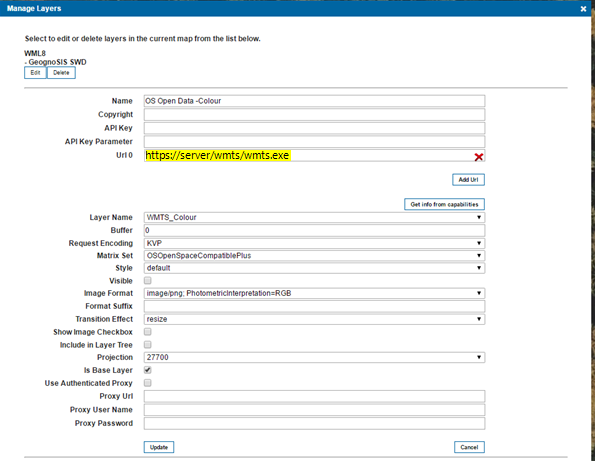Cancel the layer edit
Image resolution: width=595 pixels, height=461 pixels.
pos(469,447)
